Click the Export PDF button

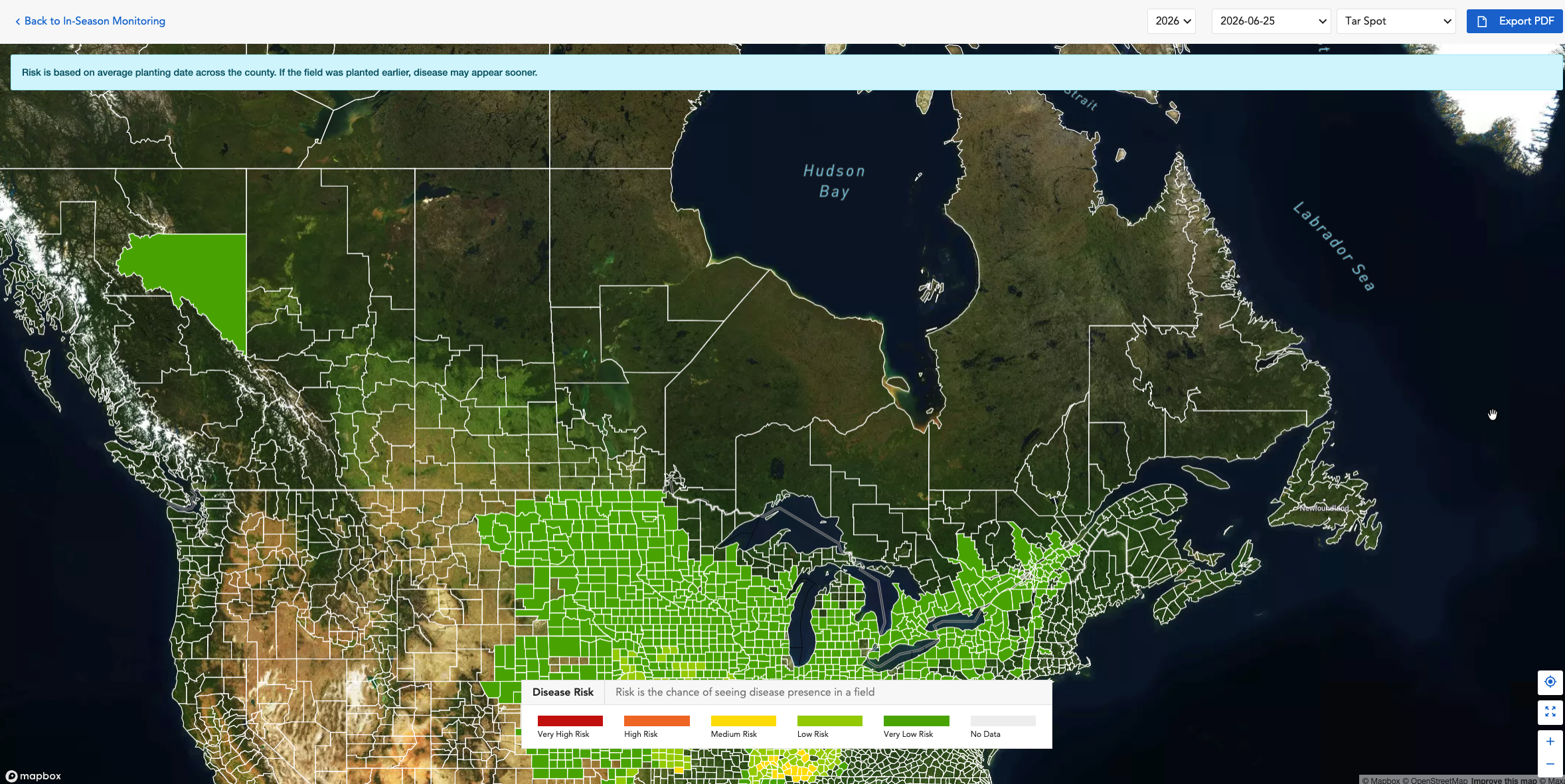tap(1515, 21)
